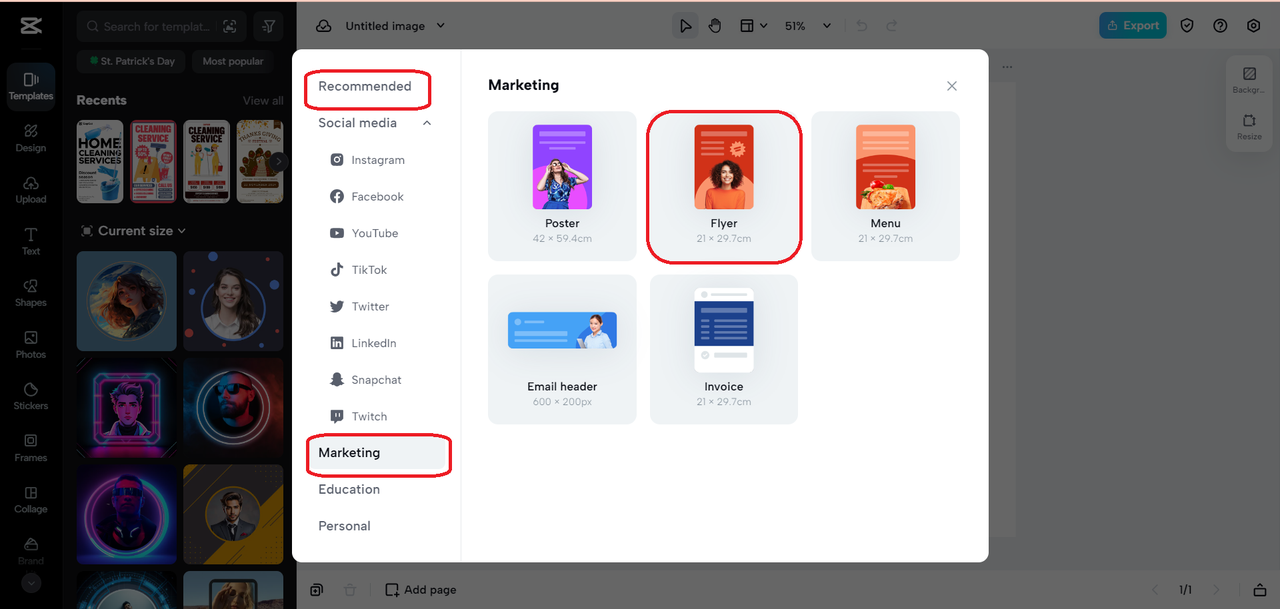This screenshot has height=609, width=1280.
Task: Open the yellow Cleaning Service recent template
Action: (207, 161)
